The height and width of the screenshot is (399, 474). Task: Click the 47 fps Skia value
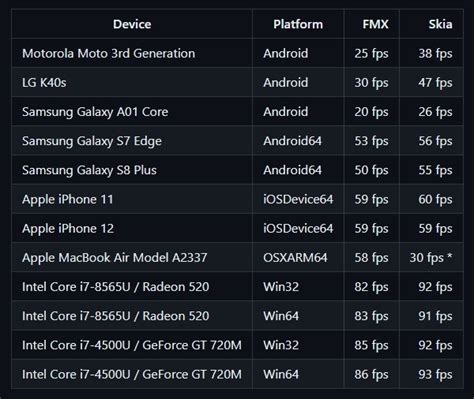pyautogui.click(x=435, y=83)
